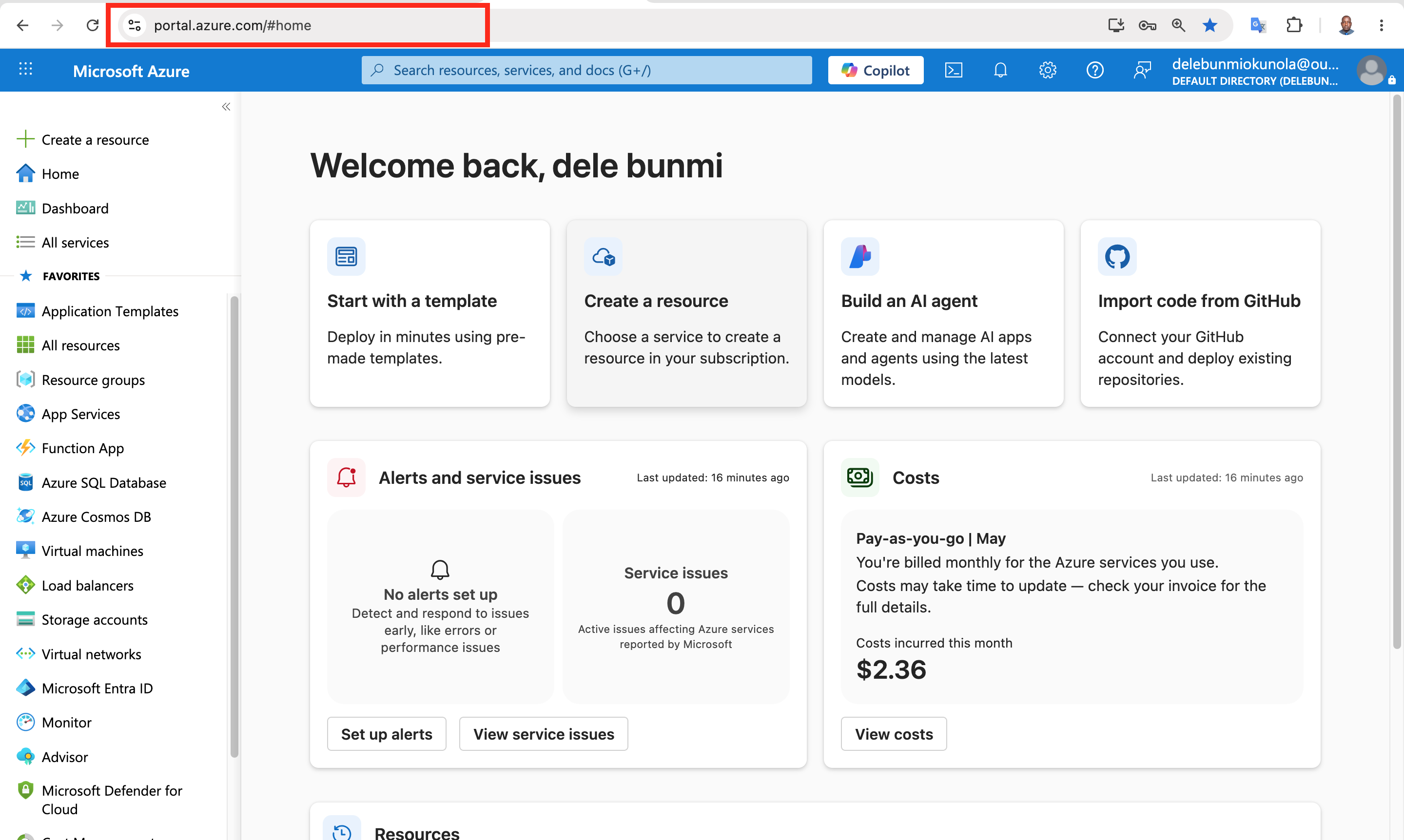Open the Chrome profile avatar
The width and height of the screenshot is (1404, 840).
click(1345, 25)
